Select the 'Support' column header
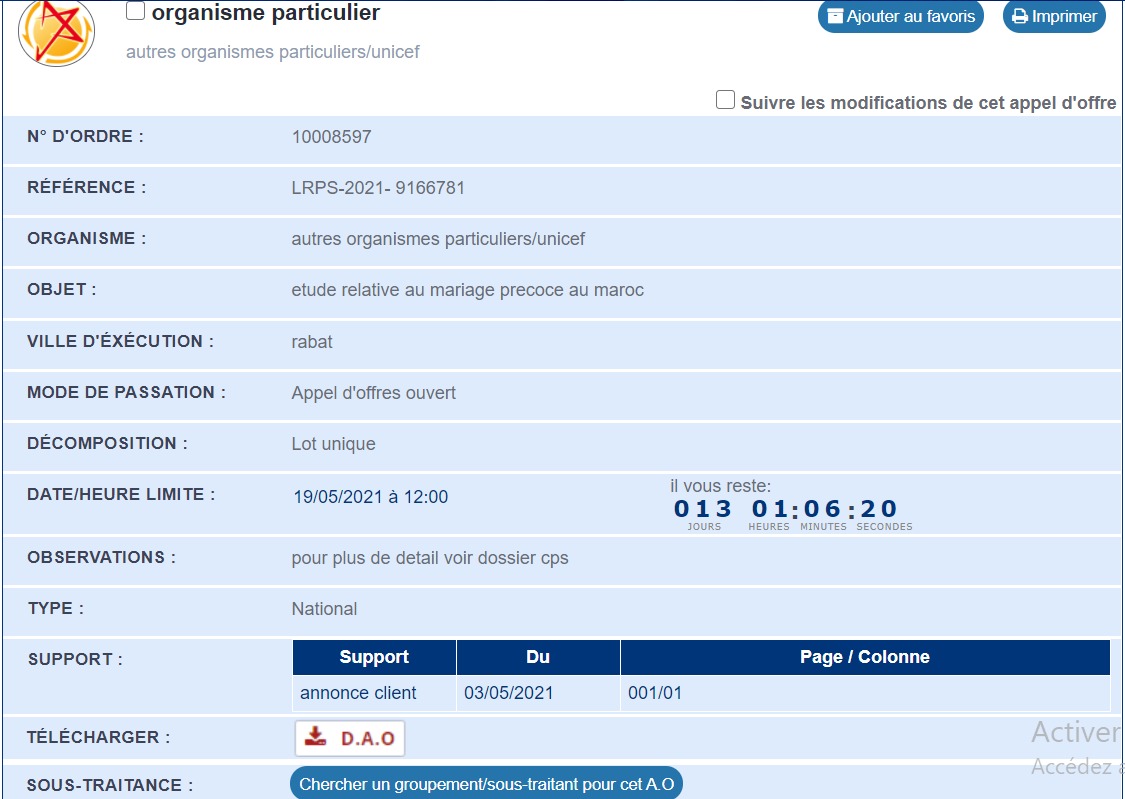Viewport: 1125px width, 799px height. (x=374, y=657)
